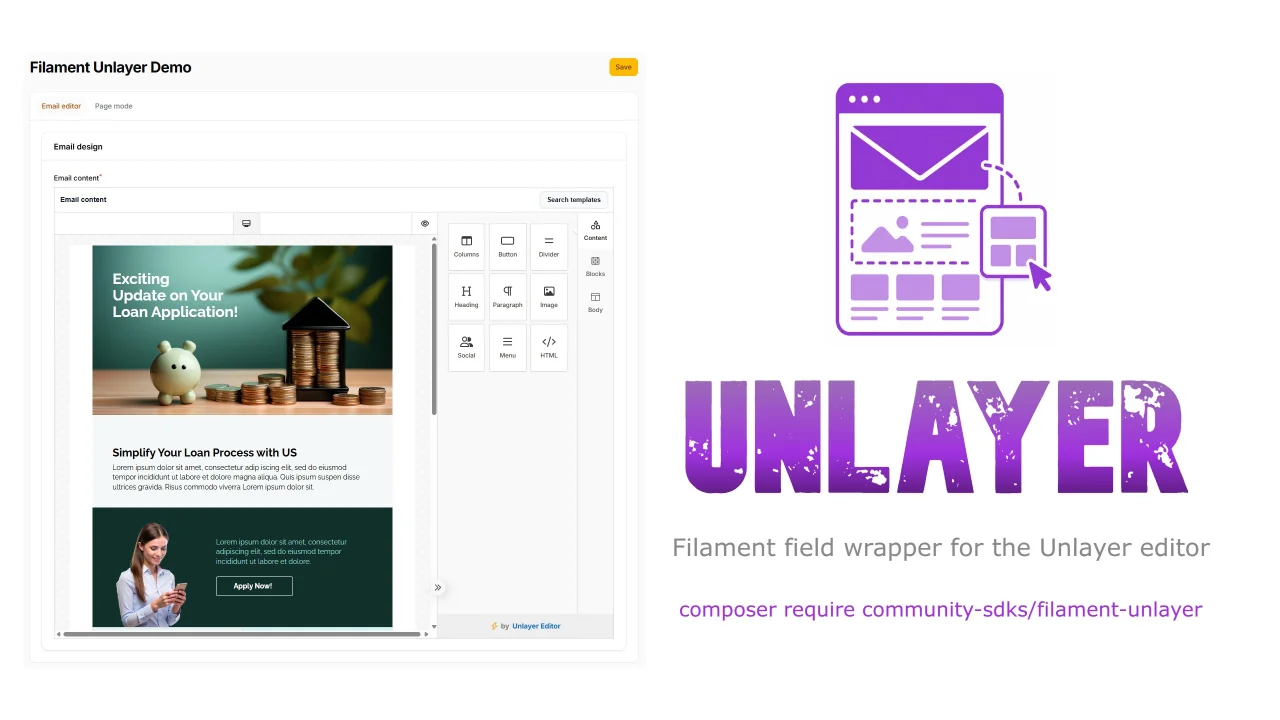1280x720 pixels.
Task: Select the Paragraph content block
Action: pyautogui.click(x=508, y=297)
